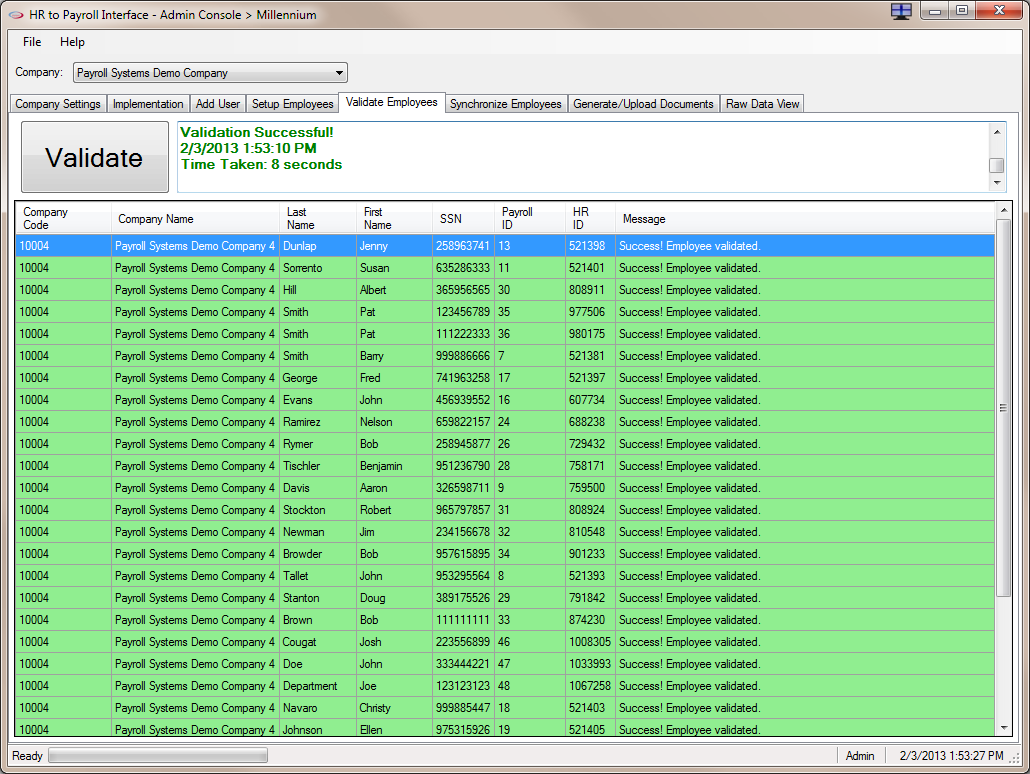Sort by the HR ID column header
Screen dimensions: 1030x774
[x=590, y=218]
